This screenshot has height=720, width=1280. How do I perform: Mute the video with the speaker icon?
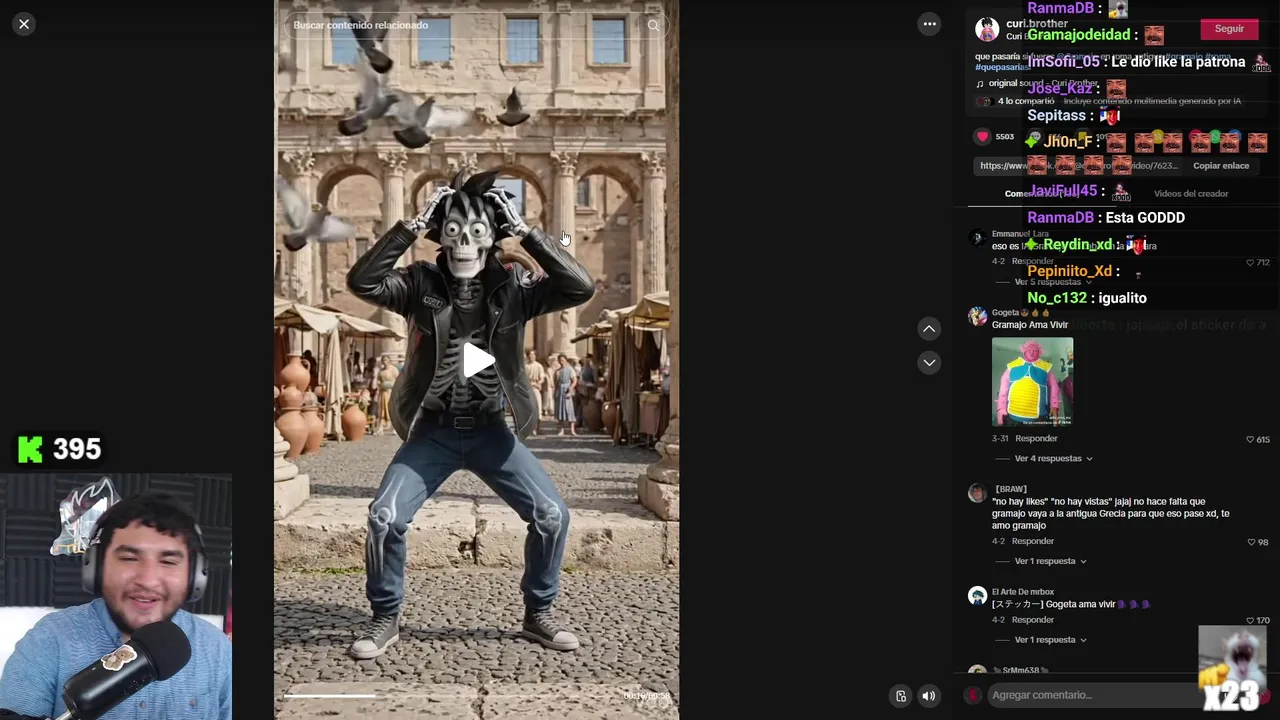929,696
